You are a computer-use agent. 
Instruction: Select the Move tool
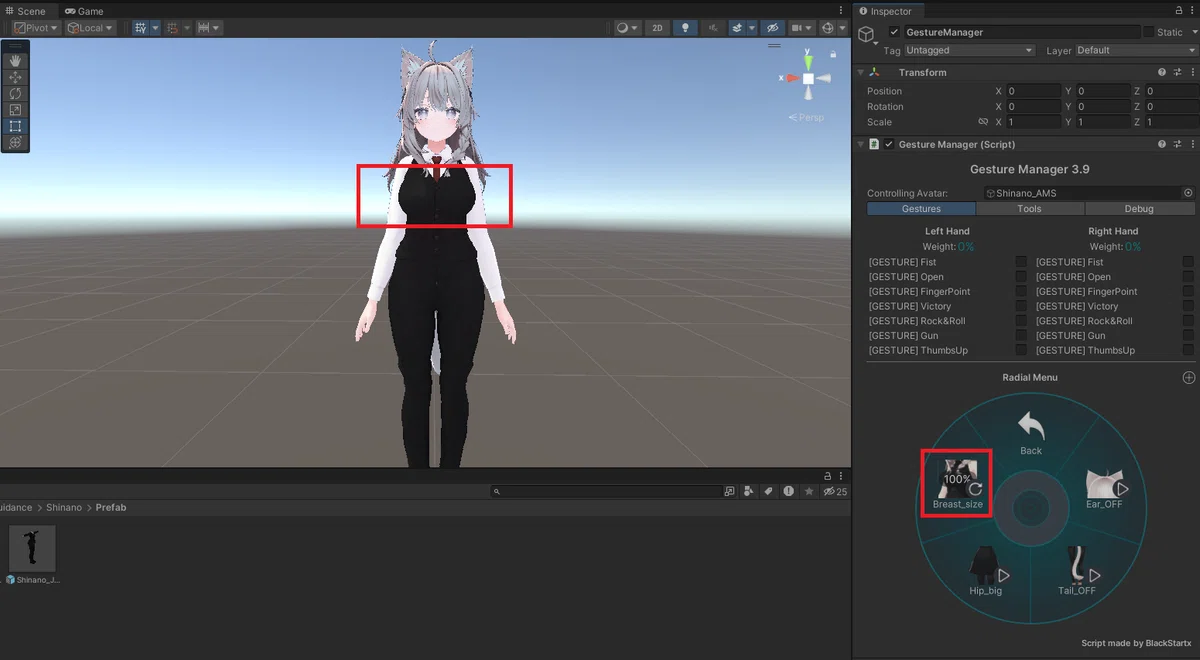(15, 77)
